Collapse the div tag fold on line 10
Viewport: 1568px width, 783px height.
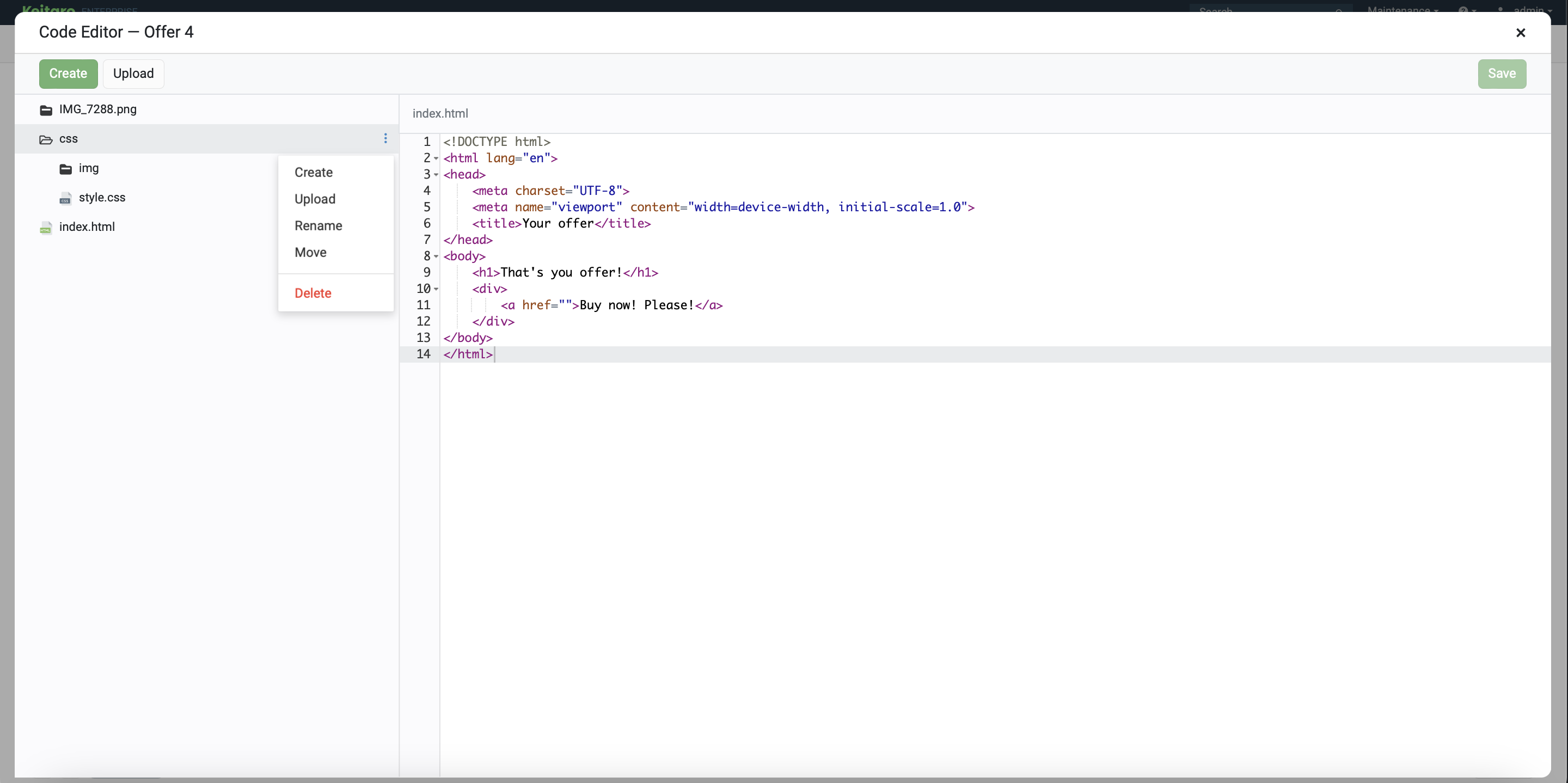pos(436,289)
